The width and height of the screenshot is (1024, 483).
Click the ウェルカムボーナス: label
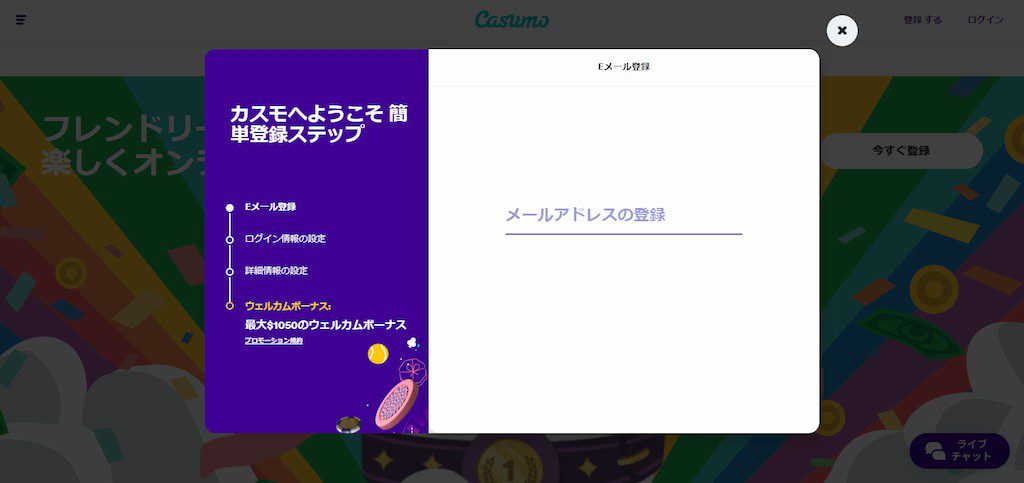coord(288,305)
